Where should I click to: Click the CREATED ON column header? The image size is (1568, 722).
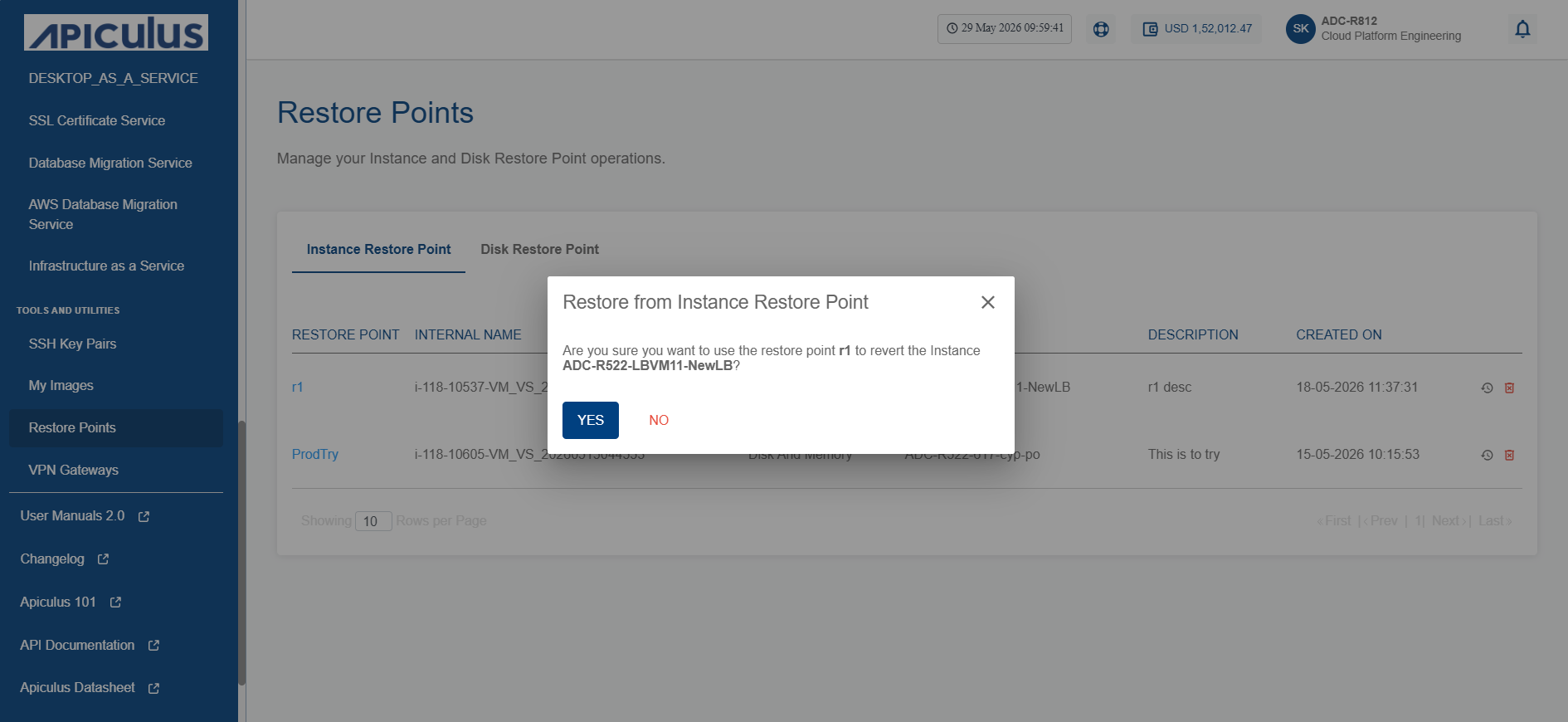click(1339, 334)
